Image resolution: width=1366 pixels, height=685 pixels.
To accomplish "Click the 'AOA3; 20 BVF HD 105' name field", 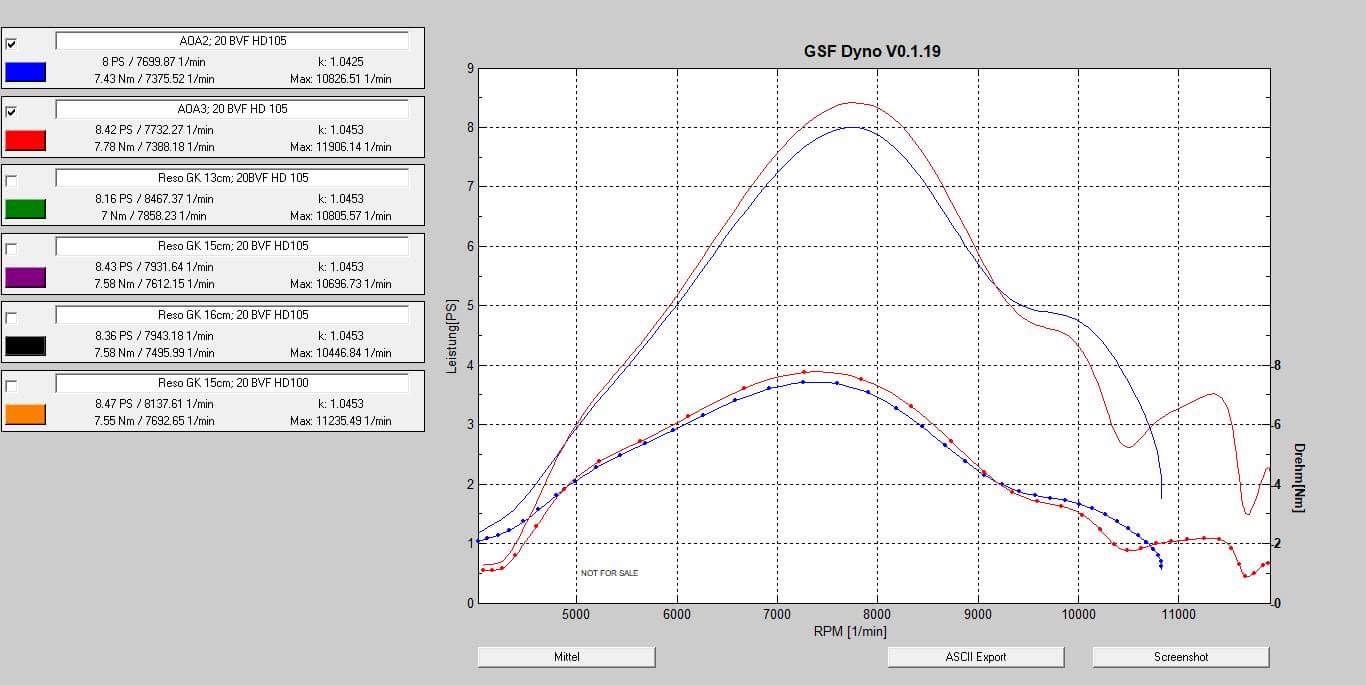I will click(232, 109).
